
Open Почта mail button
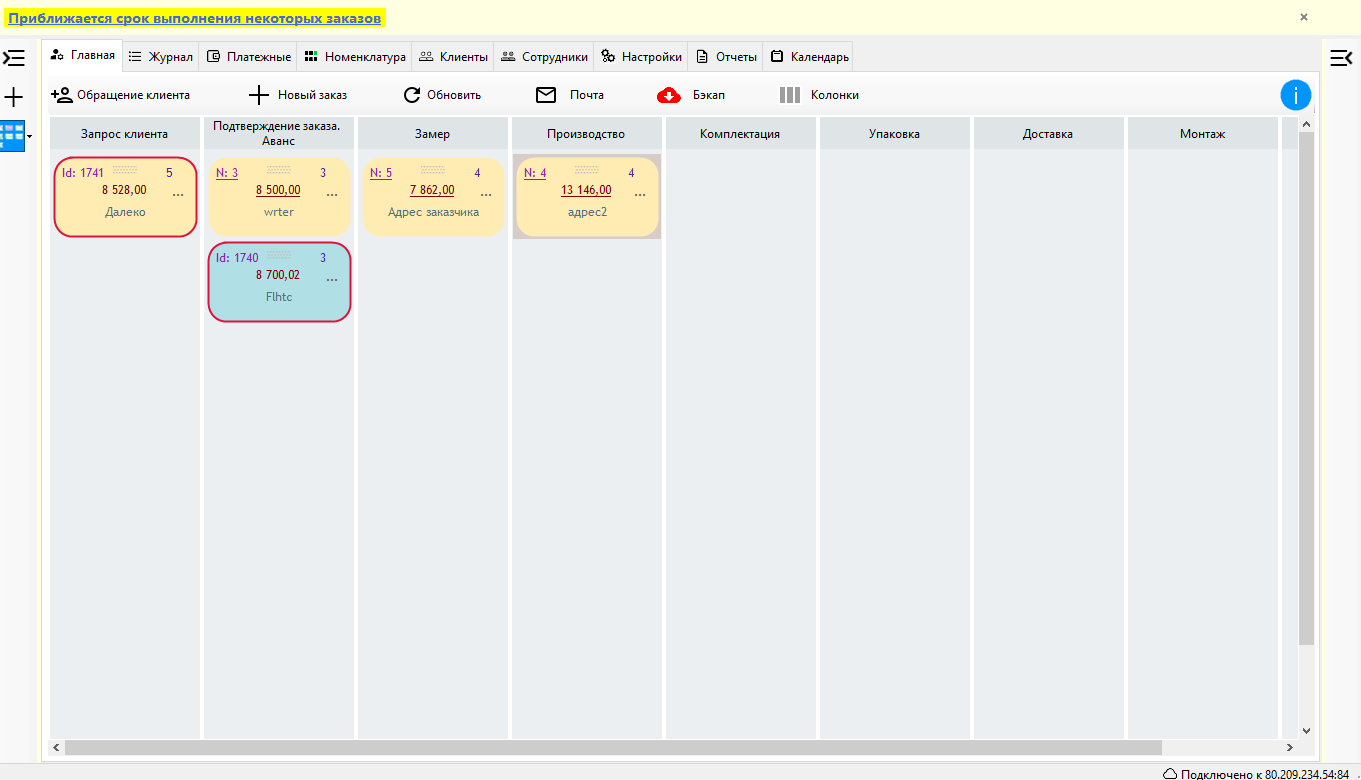tap(570, 95)
